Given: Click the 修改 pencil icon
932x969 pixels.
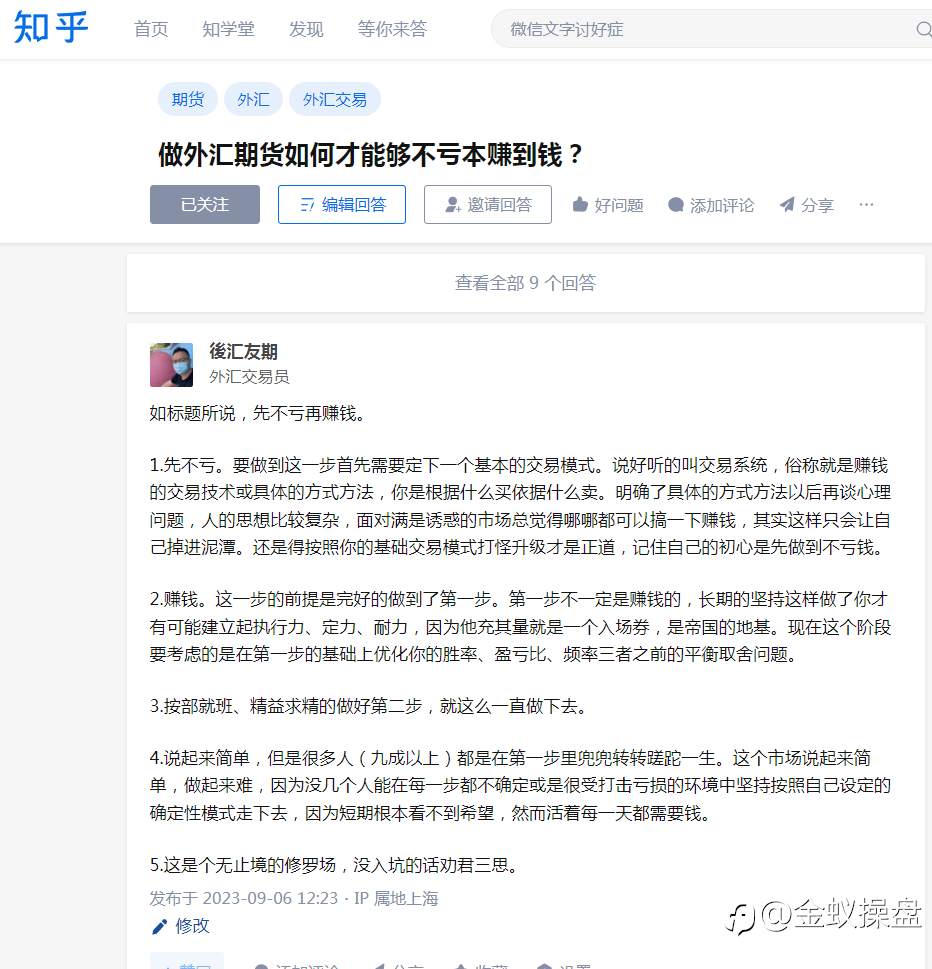Looking at the screenshot, I should click(x=159, y=926).
